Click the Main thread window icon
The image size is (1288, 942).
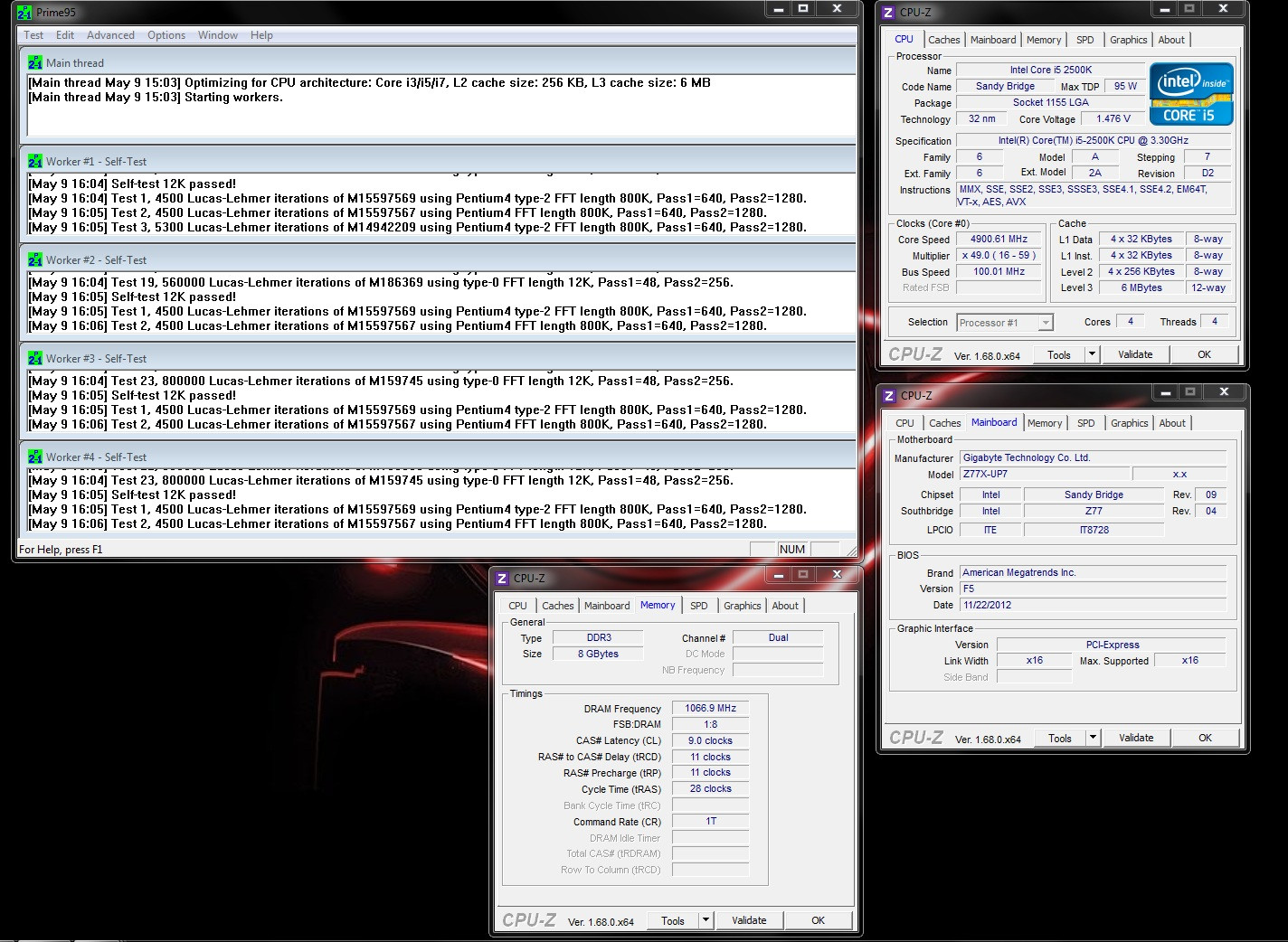pos(35,62)
